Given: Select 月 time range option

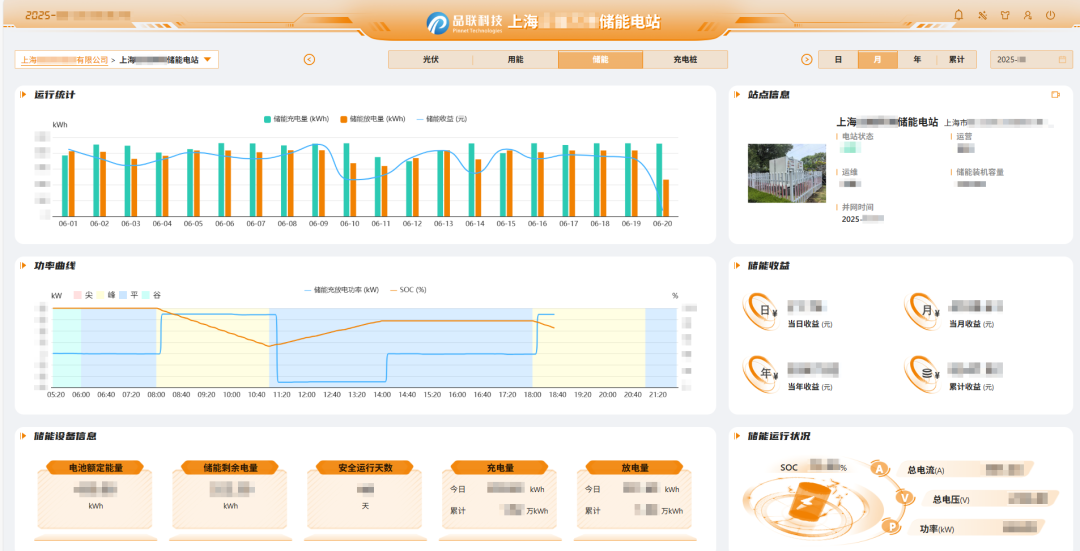Looking at the screenshot, I should pyautogui.click(x=878, y=60).
